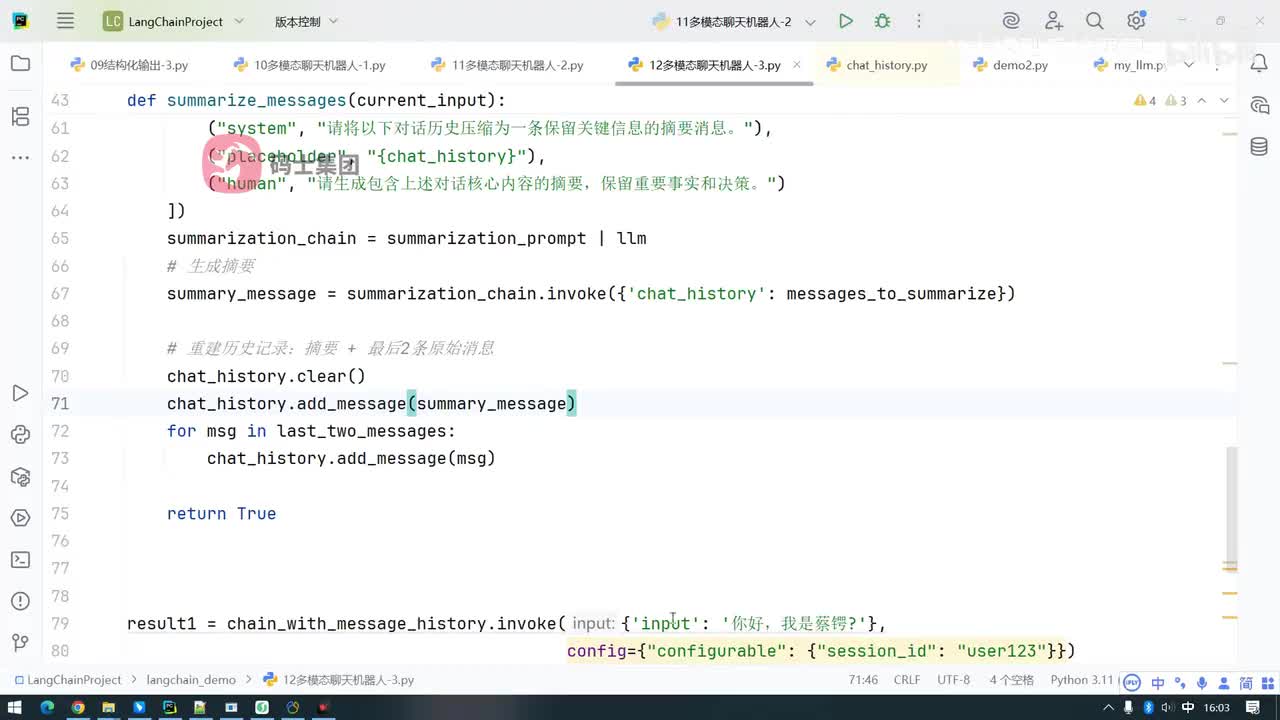1280x720 pixels.
Task: Open the Structure tool window
Action: pos(20,117)
